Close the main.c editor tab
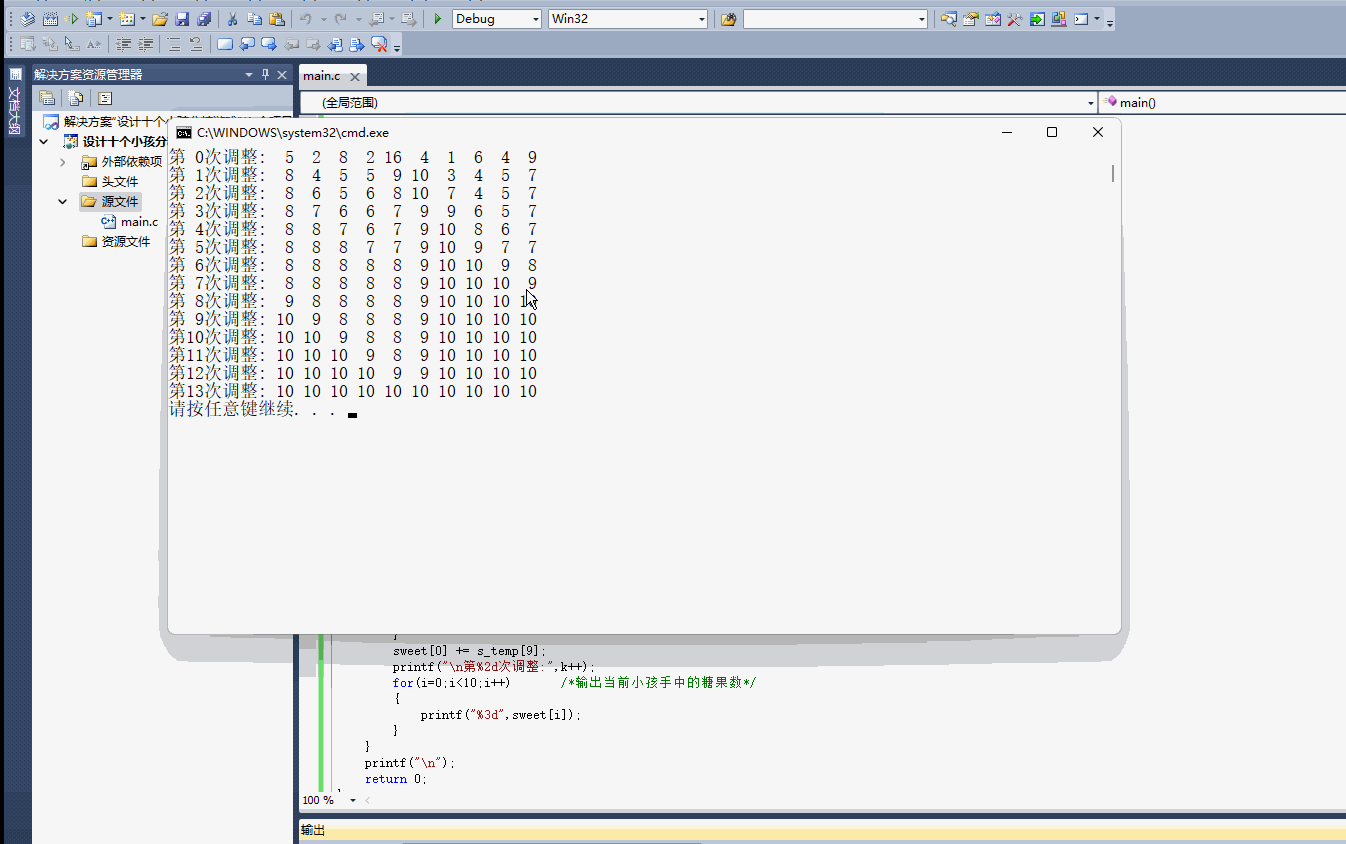Viewport: 1346px width, 844px height. (x=354, y=77)
